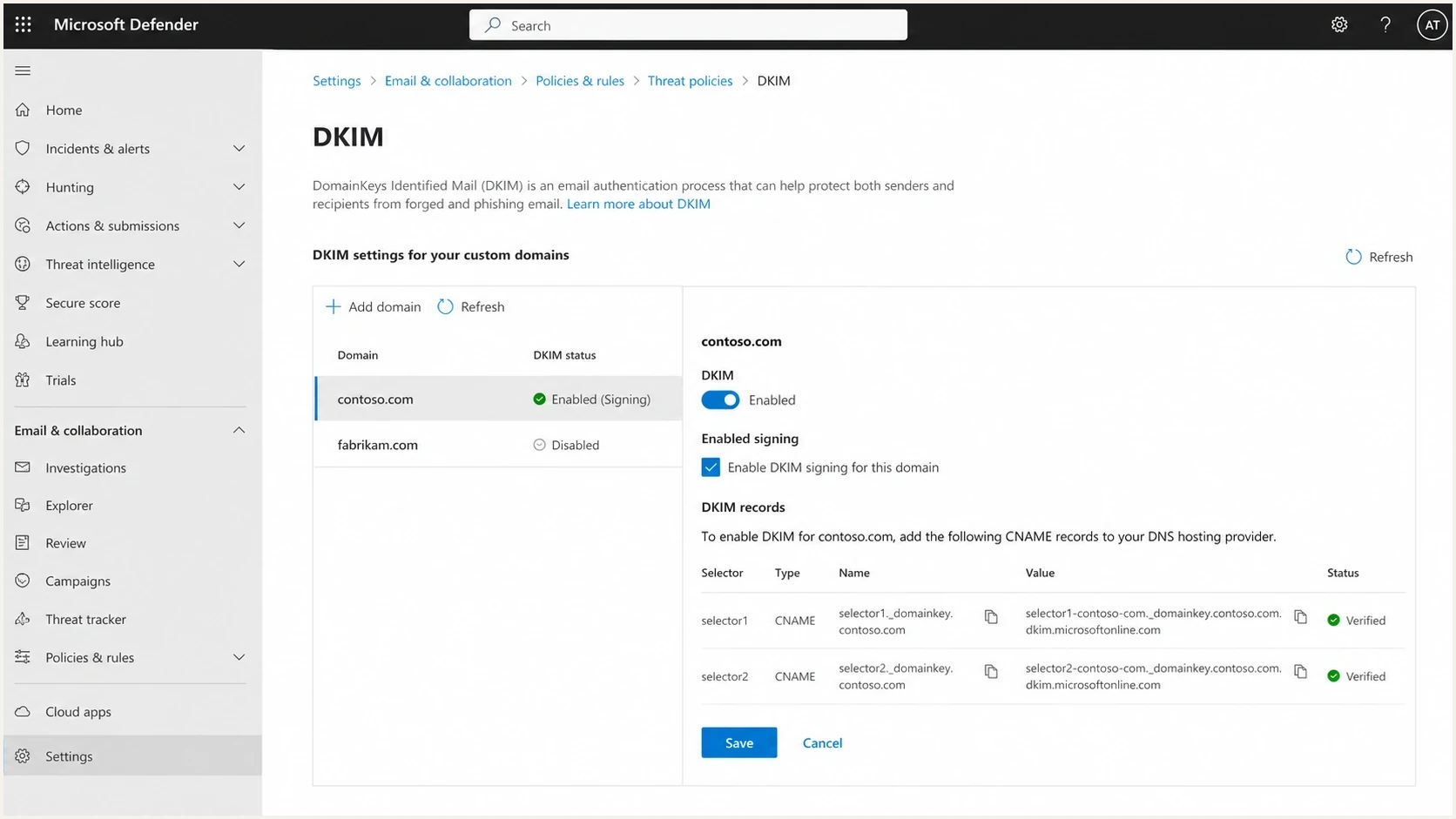1456x819 pixels.
Task: Copy the selector1 Value record
Action: coord(1300,616)
